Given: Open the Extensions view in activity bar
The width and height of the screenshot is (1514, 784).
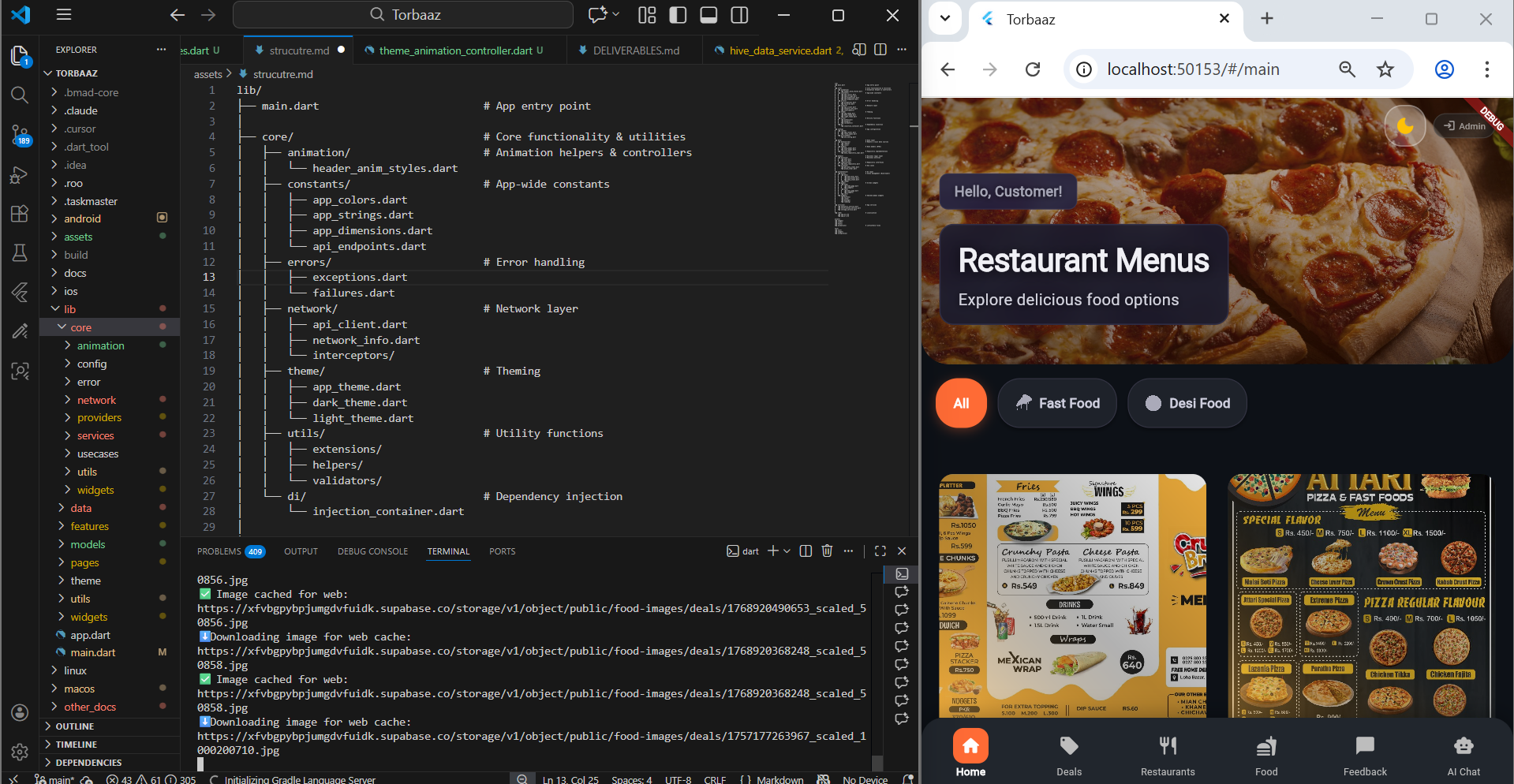Looking at the screenshot, I should [20, 214].
